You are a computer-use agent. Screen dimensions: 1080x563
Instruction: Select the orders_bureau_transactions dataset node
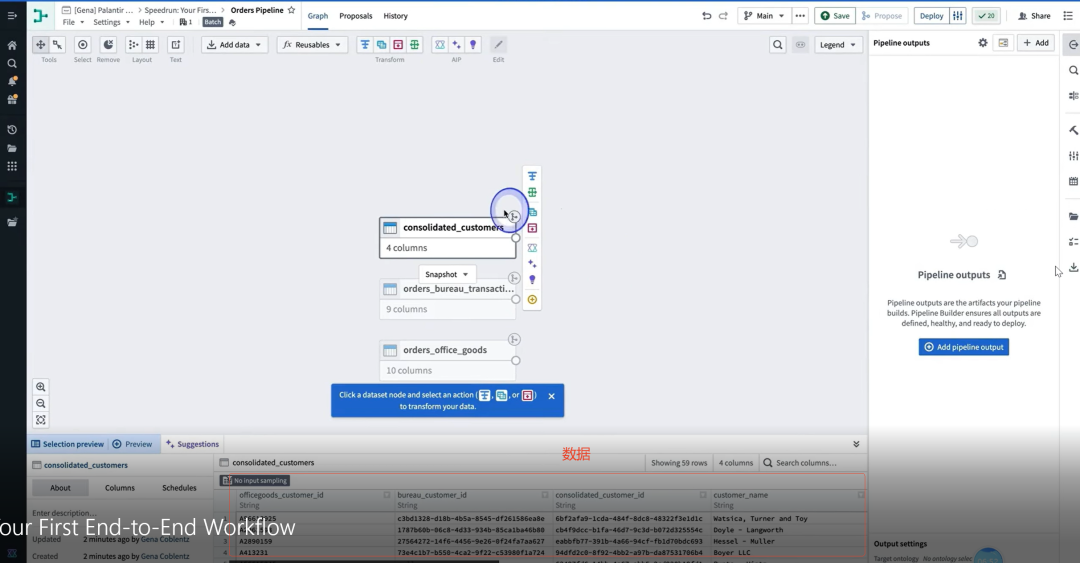447,299
